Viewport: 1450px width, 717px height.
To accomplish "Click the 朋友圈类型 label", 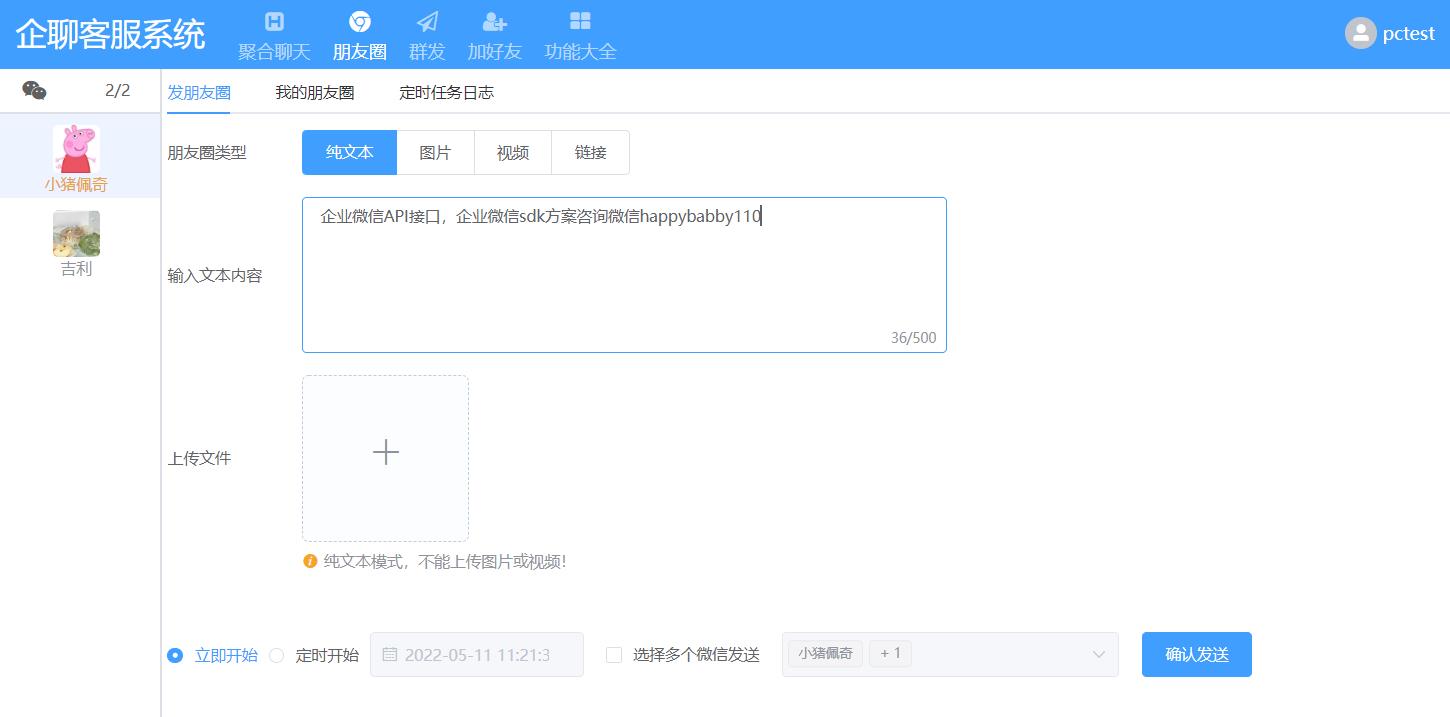I will tap(207, 152).
